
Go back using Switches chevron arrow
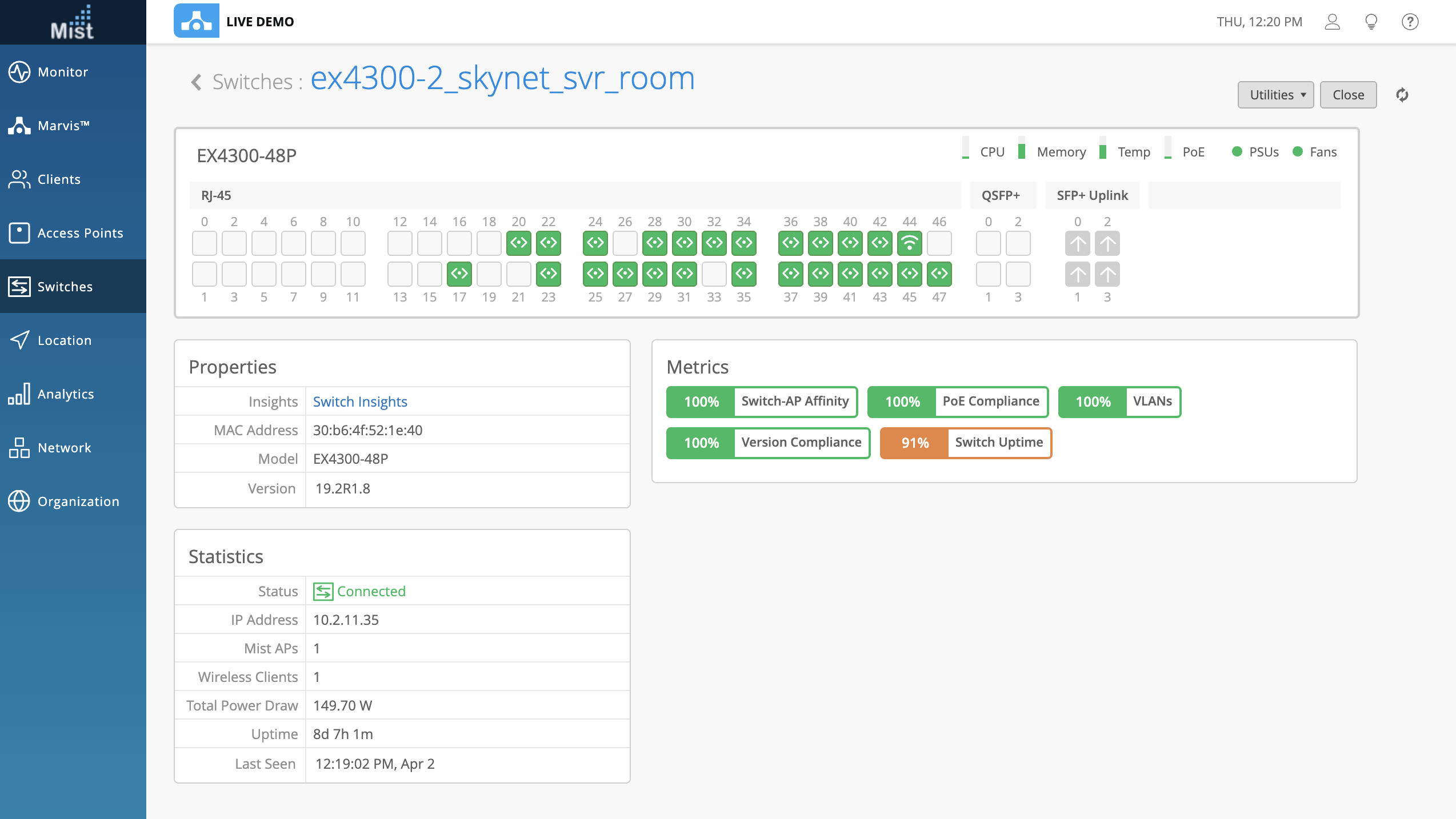(196, 82)
